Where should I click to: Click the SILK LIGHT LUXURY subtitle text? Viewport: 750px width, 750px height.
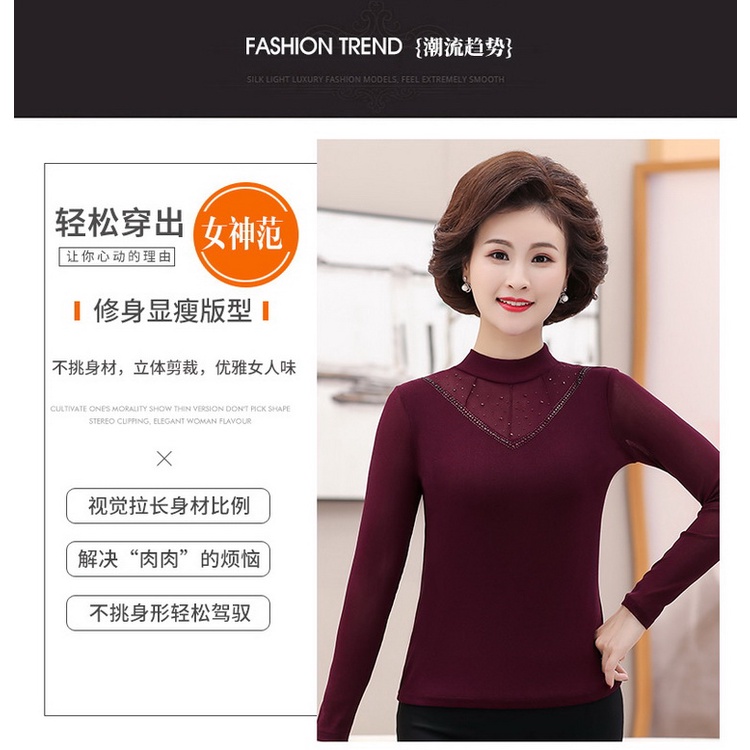(375, 79)
